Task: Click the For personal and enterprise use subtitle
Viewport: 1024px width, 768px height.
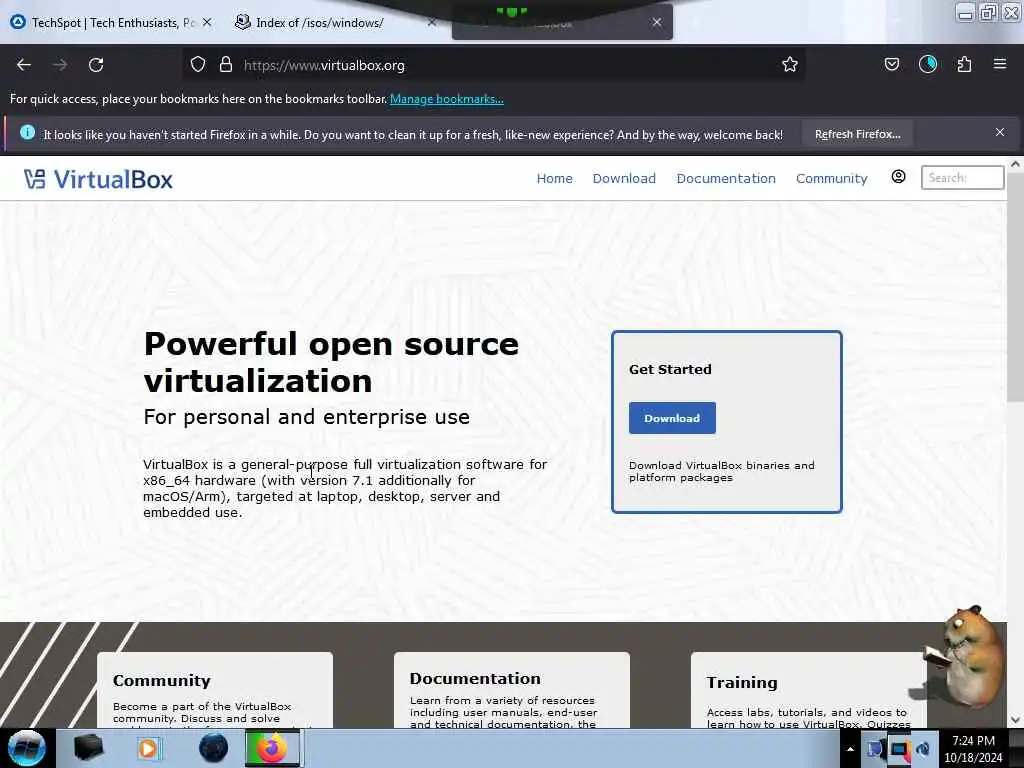Action: (306, 417)
